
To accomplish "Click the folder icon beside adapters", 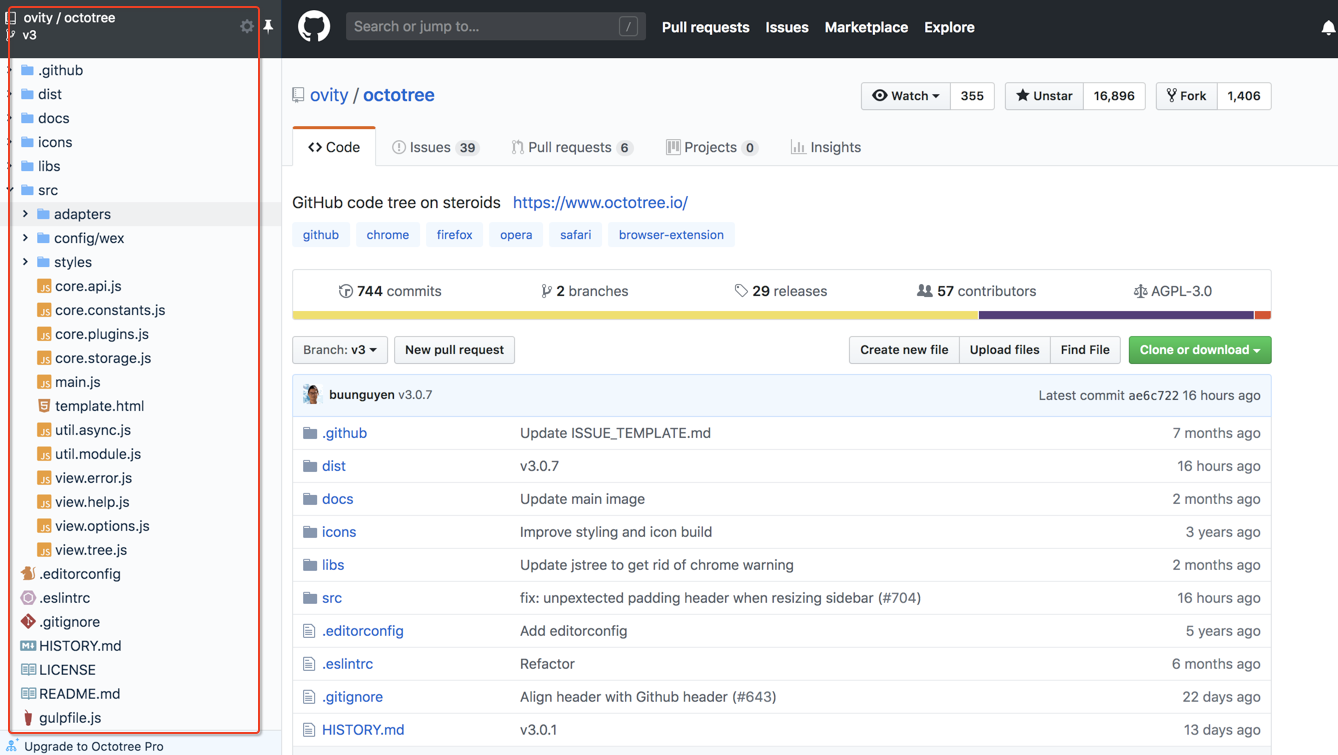I will pos(43,214).
